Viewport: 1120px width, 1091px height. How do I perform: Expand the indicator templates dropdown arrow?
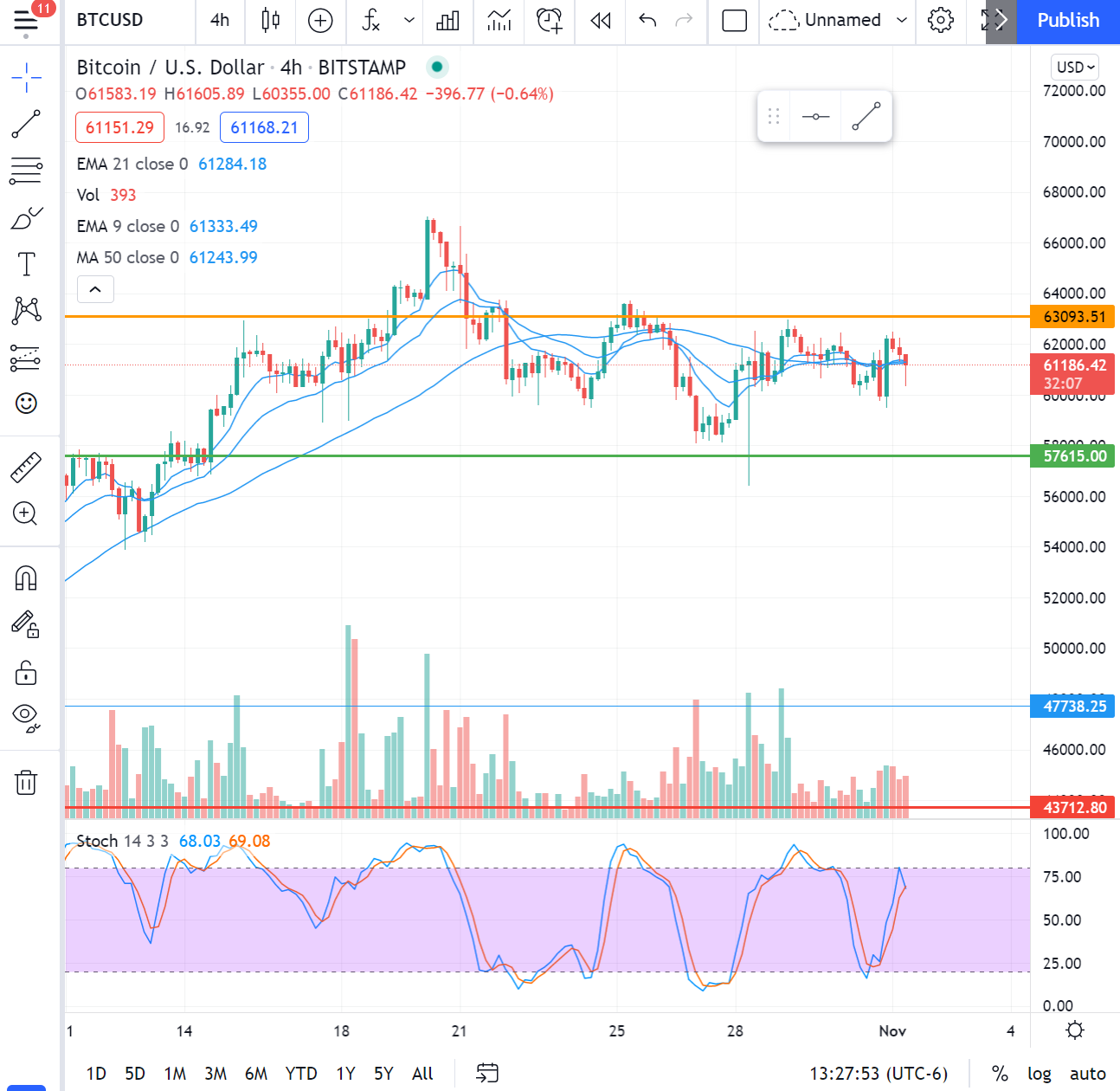coord(409,20)
